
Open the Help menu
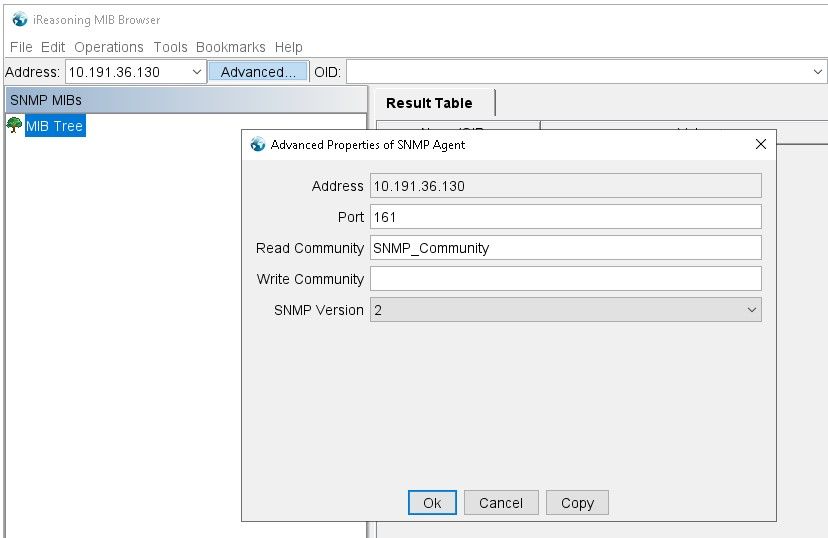(x=288, y=47)
